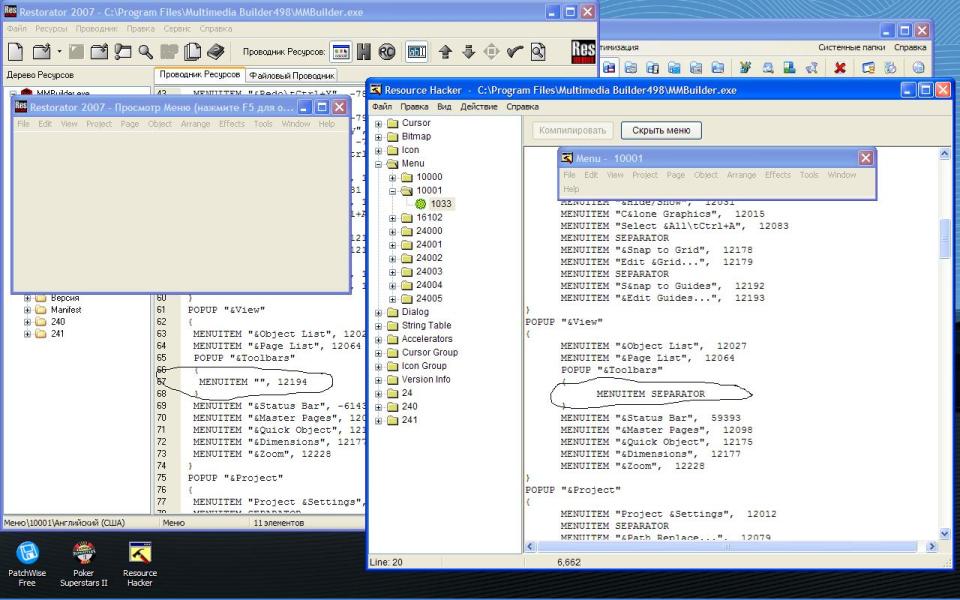Click the Компилировать button

click(x=572, y=130)
